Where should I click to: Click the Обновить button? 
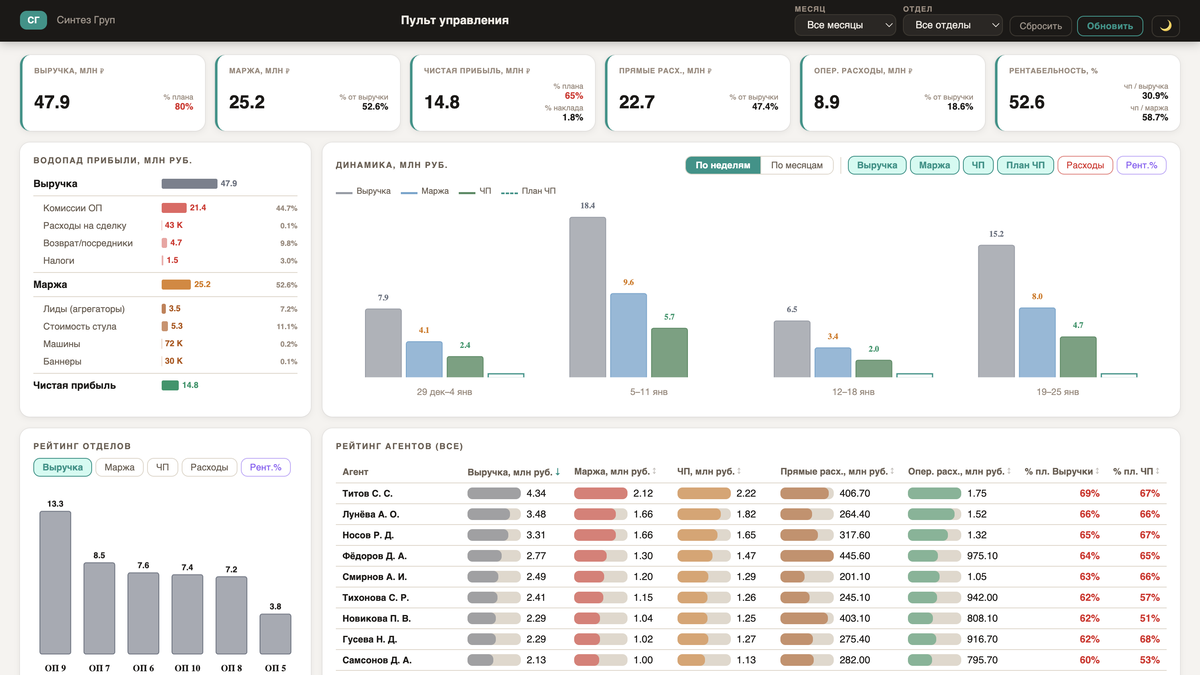[x=1110, y=26]
